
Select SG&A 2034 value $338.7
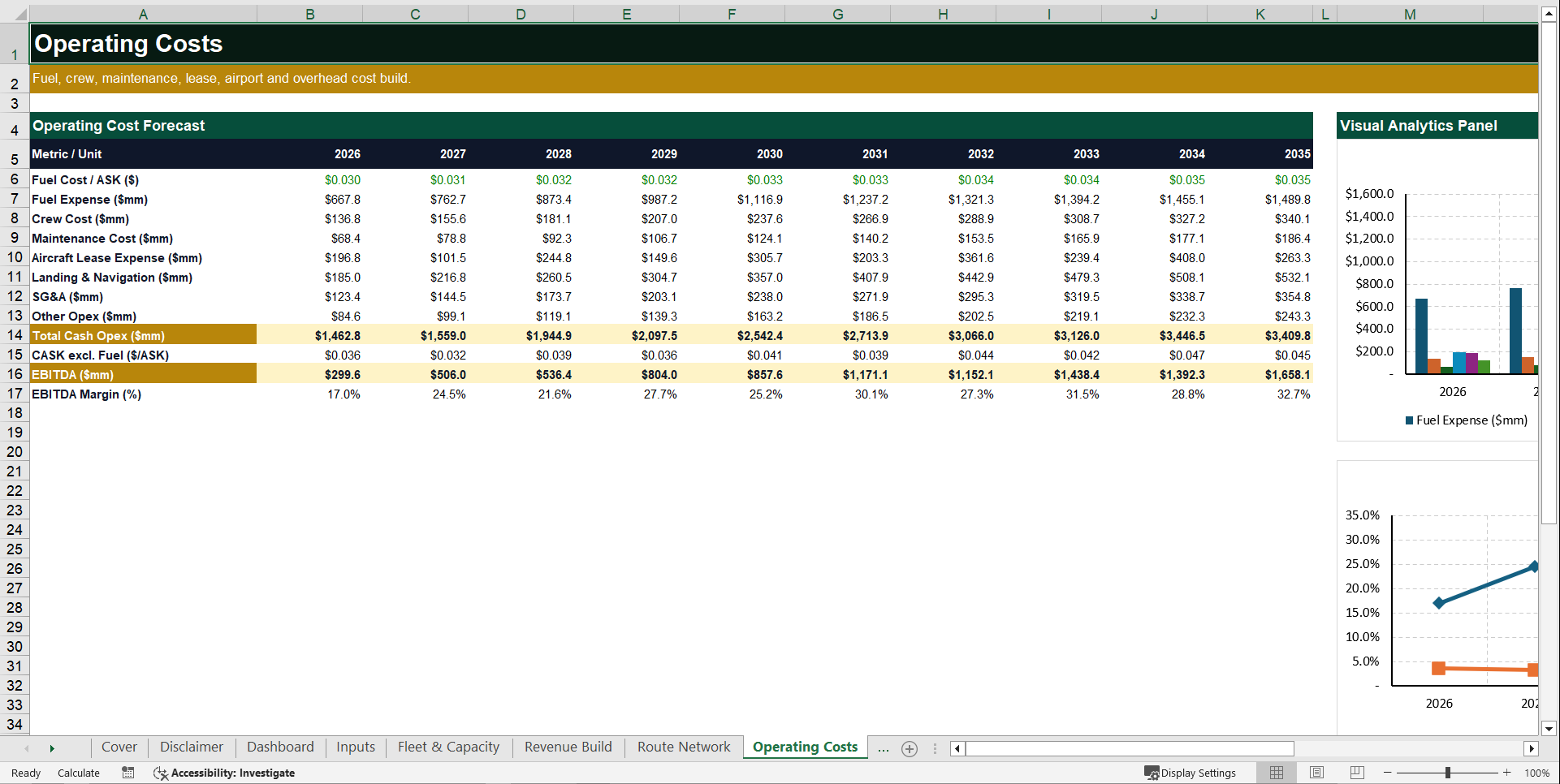[x=1155, y=297]
